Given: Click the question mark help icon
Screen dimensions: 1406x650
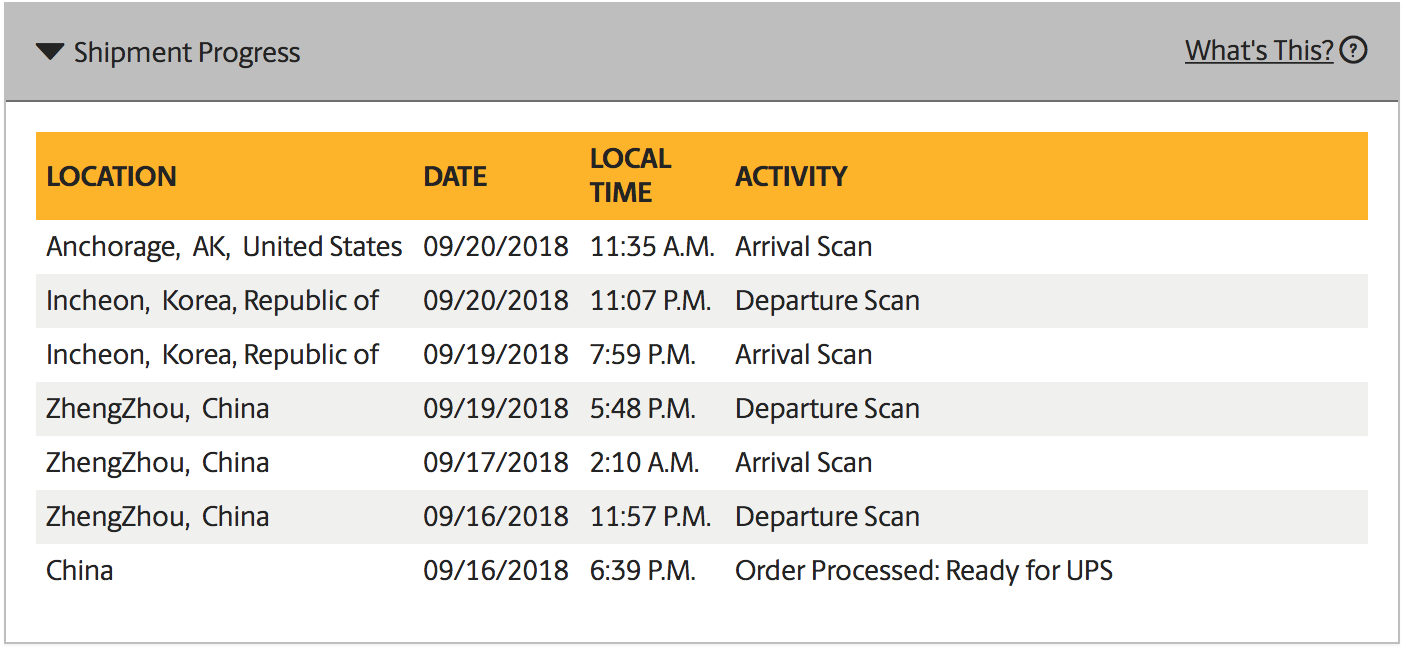Looking at the screenshot, I should point(1353,50).
